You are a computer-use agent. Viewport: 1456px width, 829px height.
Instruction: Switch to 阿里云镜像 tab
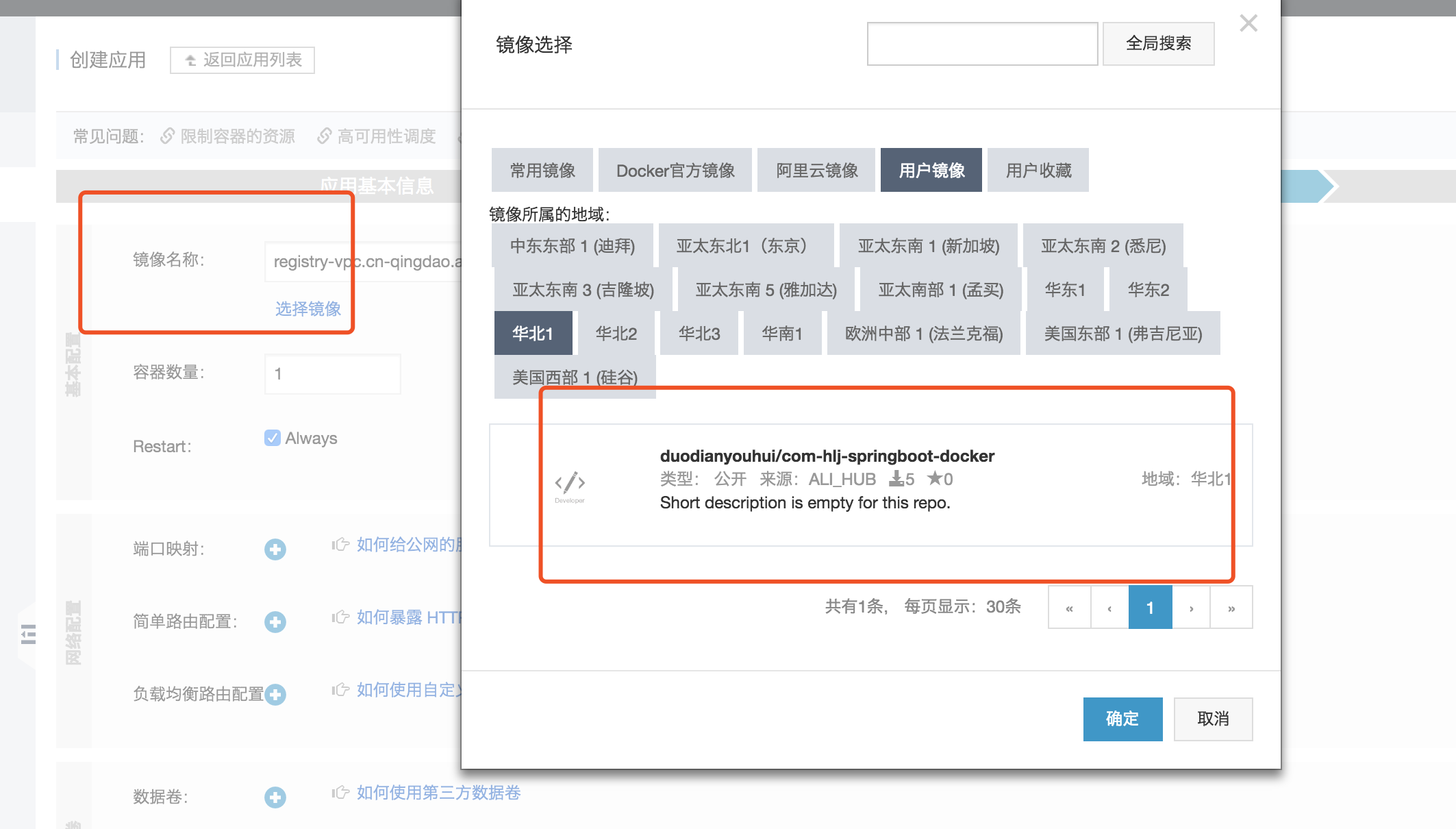tap(816, 171)
